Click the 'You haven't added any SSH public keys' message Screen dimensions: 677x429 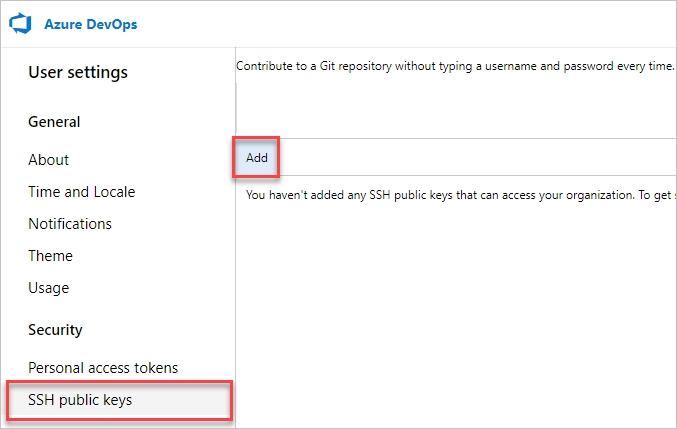pyautogui.click(x=460, y=195)
